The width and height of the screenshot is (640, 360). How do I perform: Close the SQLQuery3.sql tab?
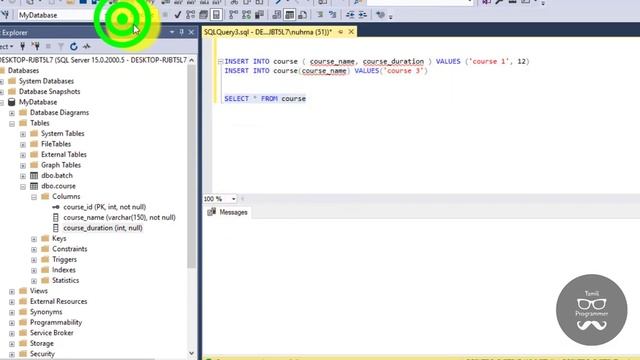tap(351, 32)
